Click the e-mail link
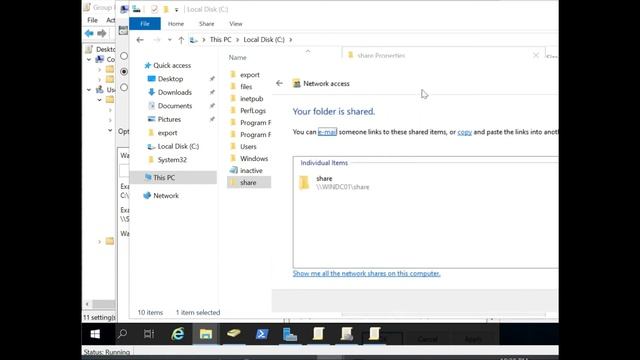This screenshot has width=640, height=360. click(327, 132)
